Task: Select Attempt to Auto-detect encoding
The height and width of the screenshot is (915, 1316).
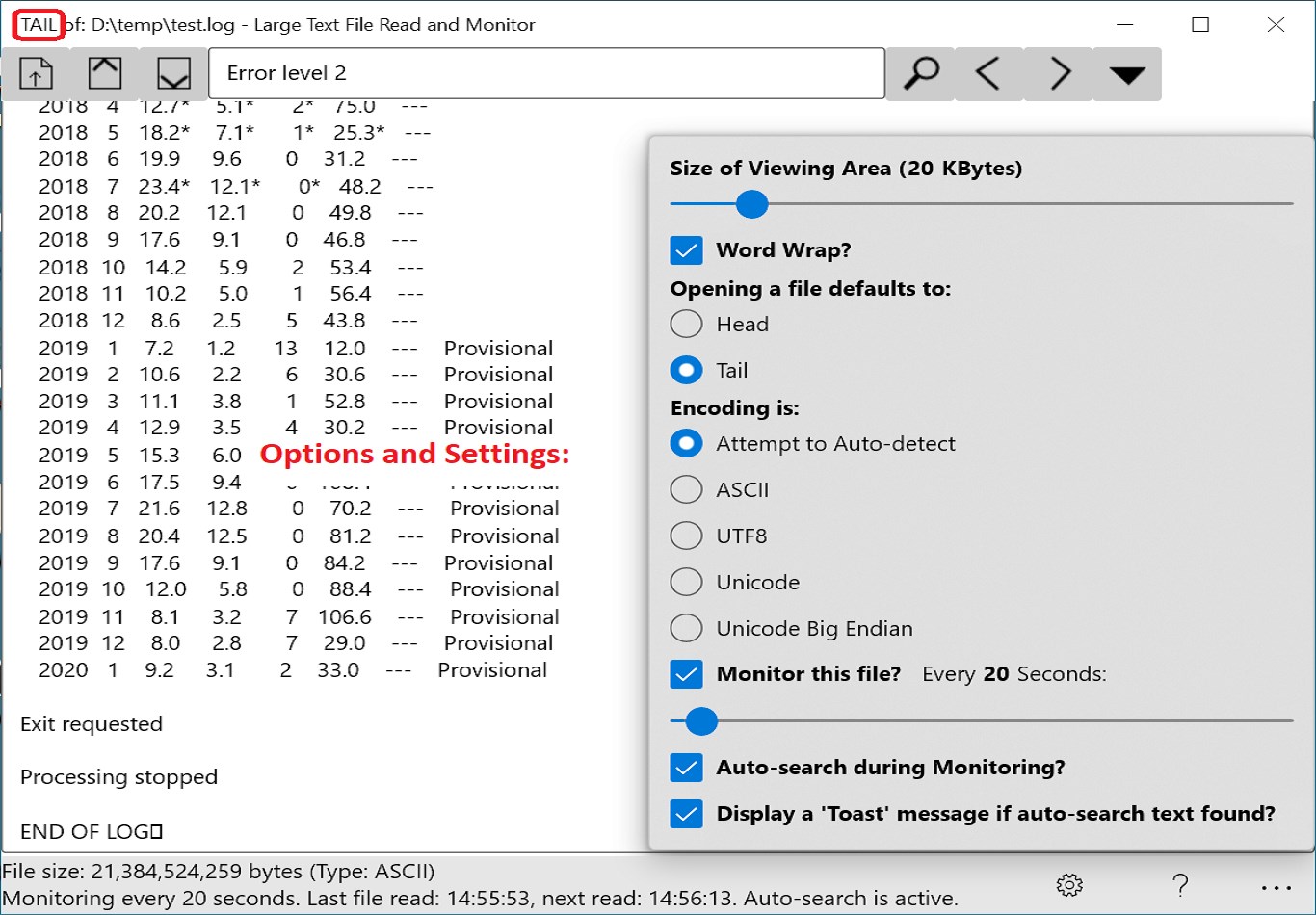Action: click(686, 444)
